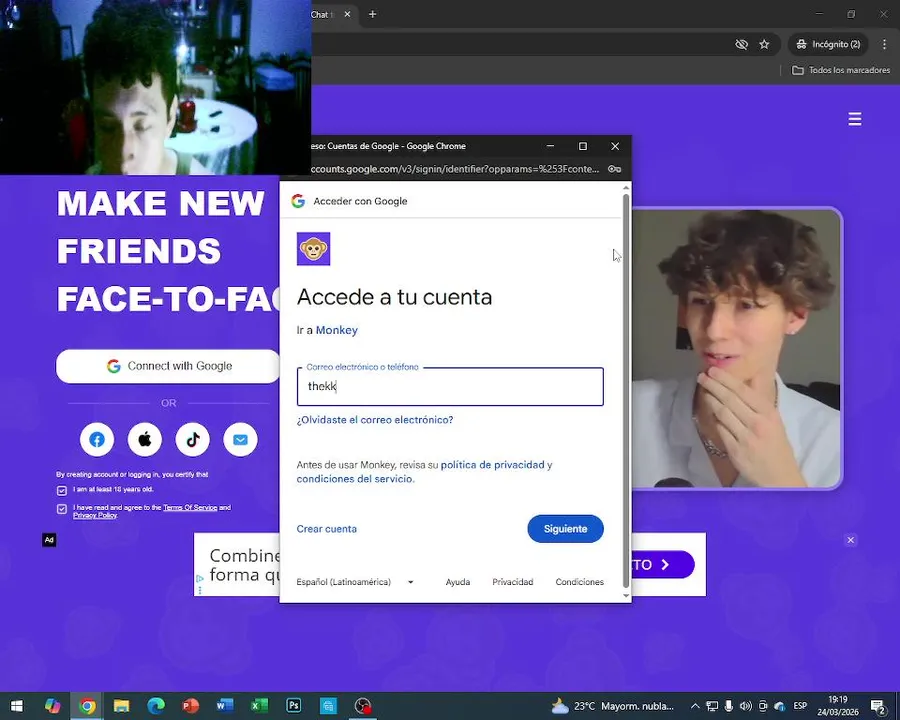The height and width of the screenshot is (720, 900).
Task: Open the notification center icon
Action: [x=878, y=706]
